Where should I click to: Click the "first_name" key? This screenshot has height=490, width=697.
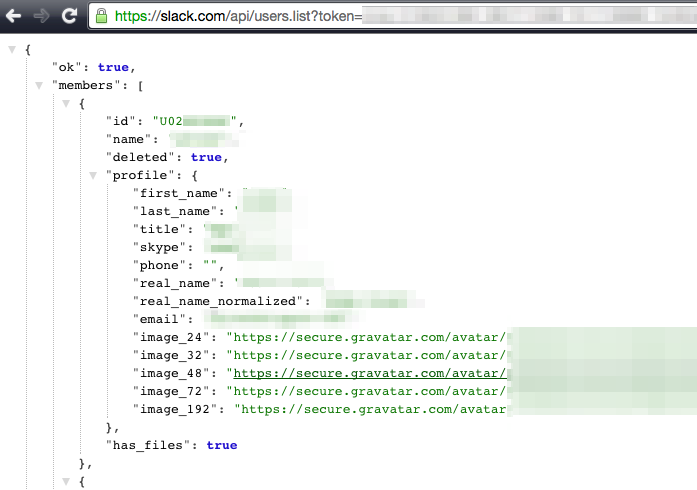click(179, 193)
